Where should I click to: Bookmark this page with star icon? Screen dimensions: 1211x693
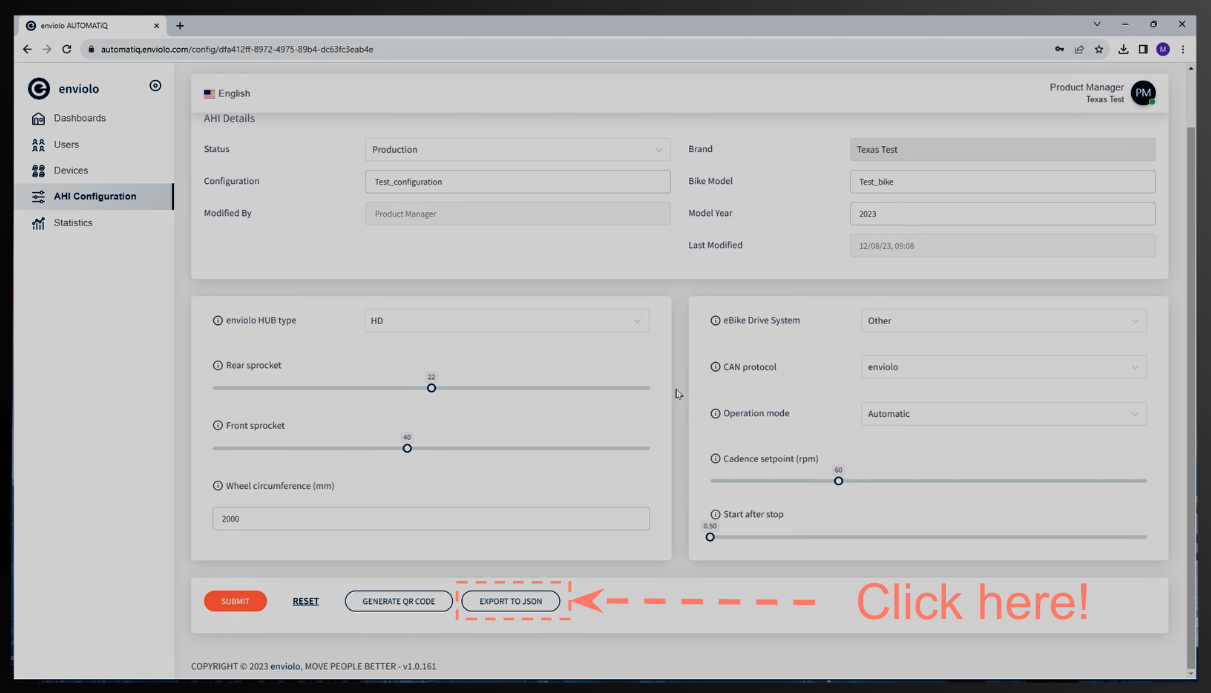(1099, 49)
